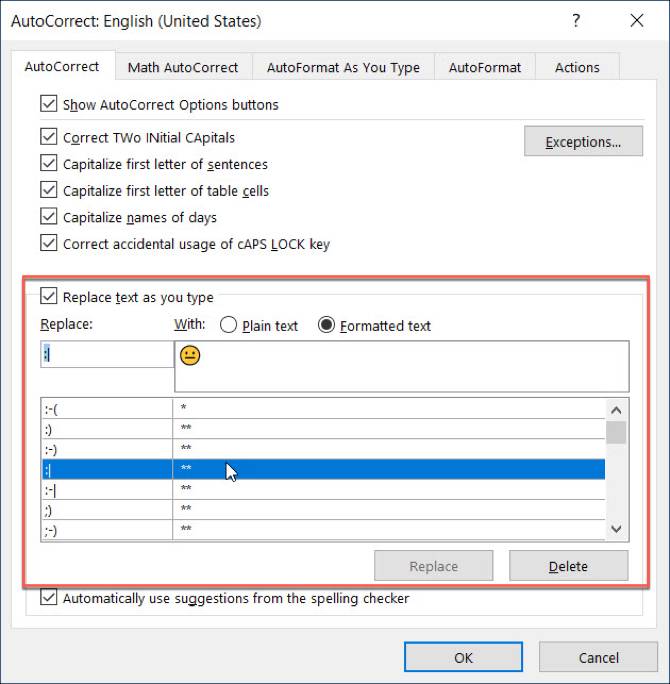Select the ;-) entry row

(323, 530)
